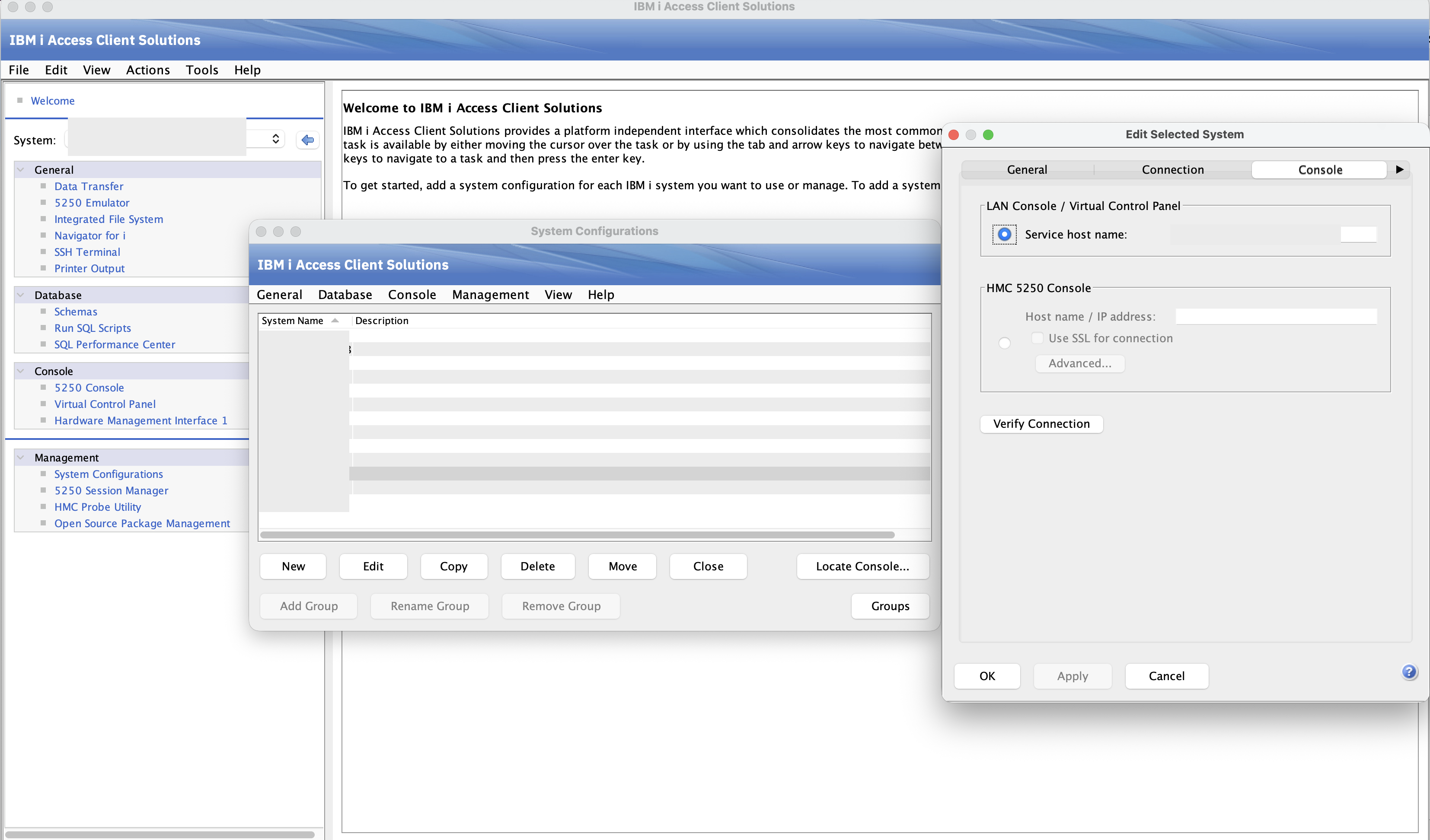Select the Console tab in Edit dialog
This screenshot has height=840, width=1430.
1320,169
